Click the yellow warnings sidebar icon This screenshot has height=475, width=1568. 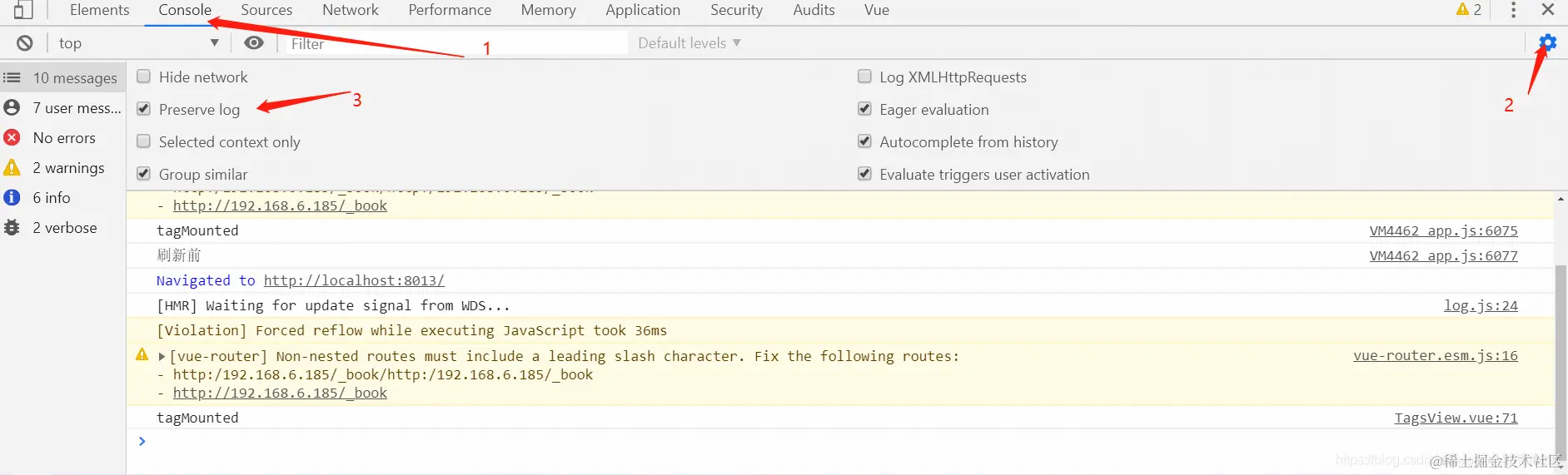coord(12,167)
